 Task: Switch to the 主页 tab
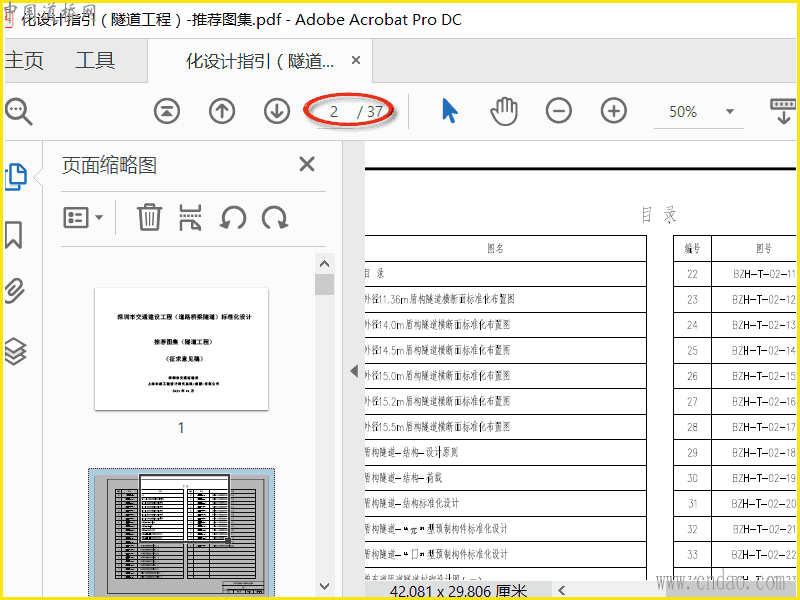(x=24, y=61)
